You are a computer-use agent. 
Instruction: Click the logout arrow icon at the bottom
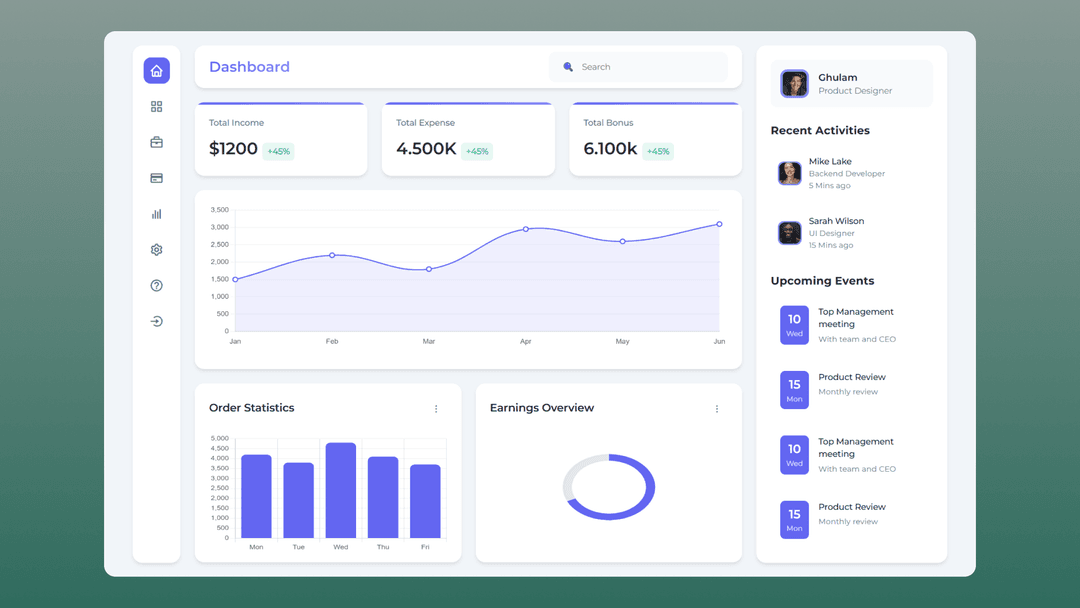[156, 321]
